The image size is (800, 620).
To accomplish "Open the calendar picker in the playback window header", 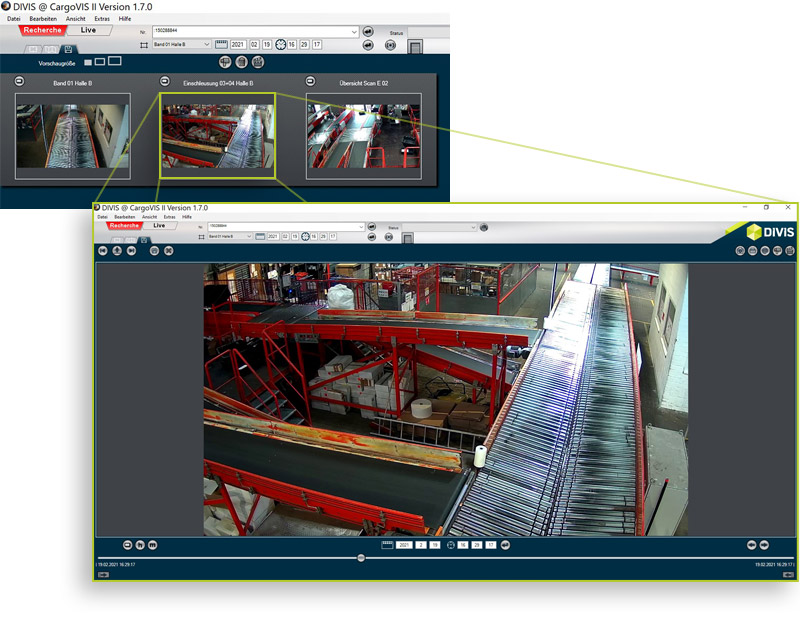I will point(260,236).
